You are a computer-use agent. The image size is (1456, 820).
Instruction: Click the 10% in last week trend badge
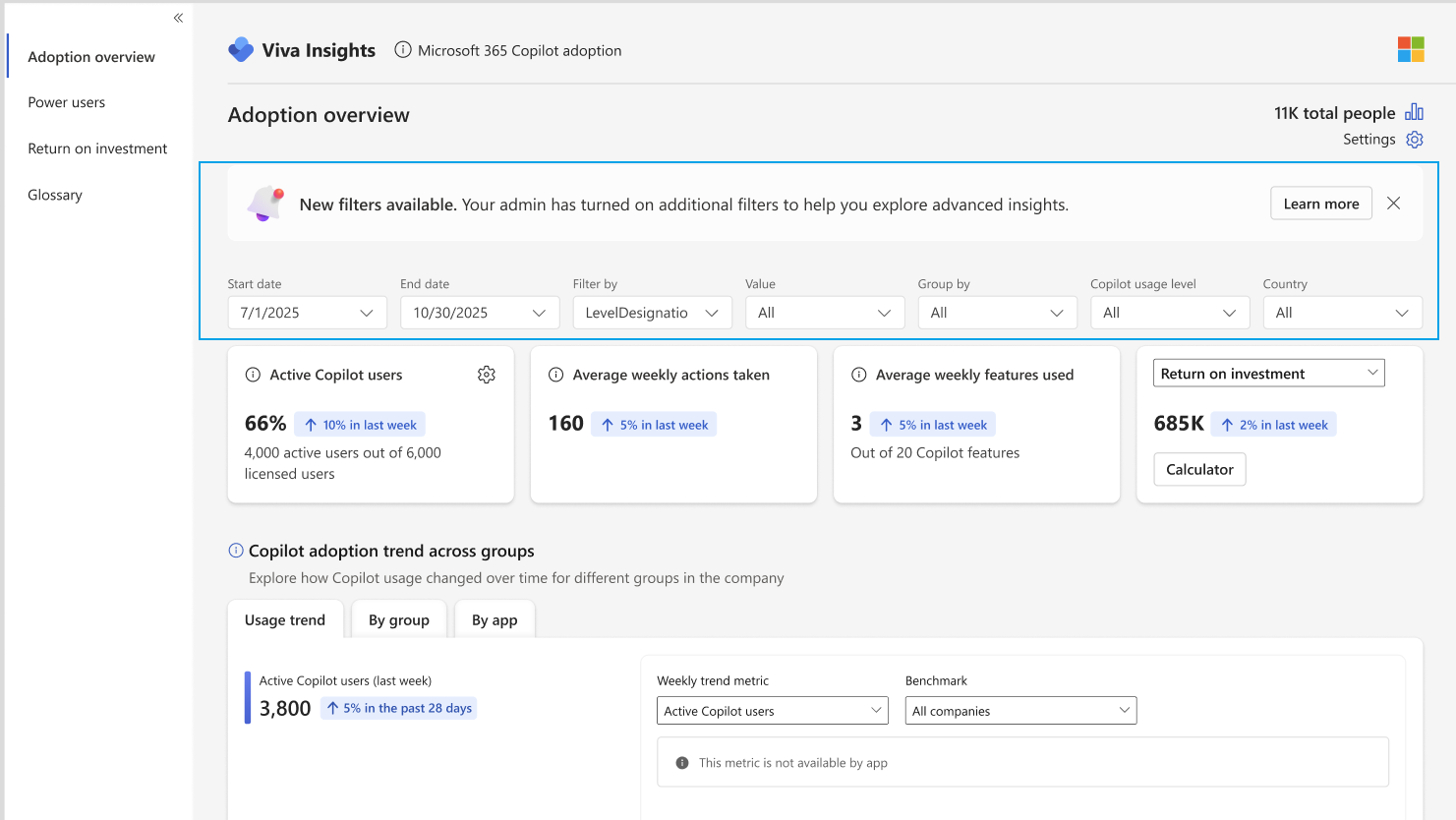360,425
